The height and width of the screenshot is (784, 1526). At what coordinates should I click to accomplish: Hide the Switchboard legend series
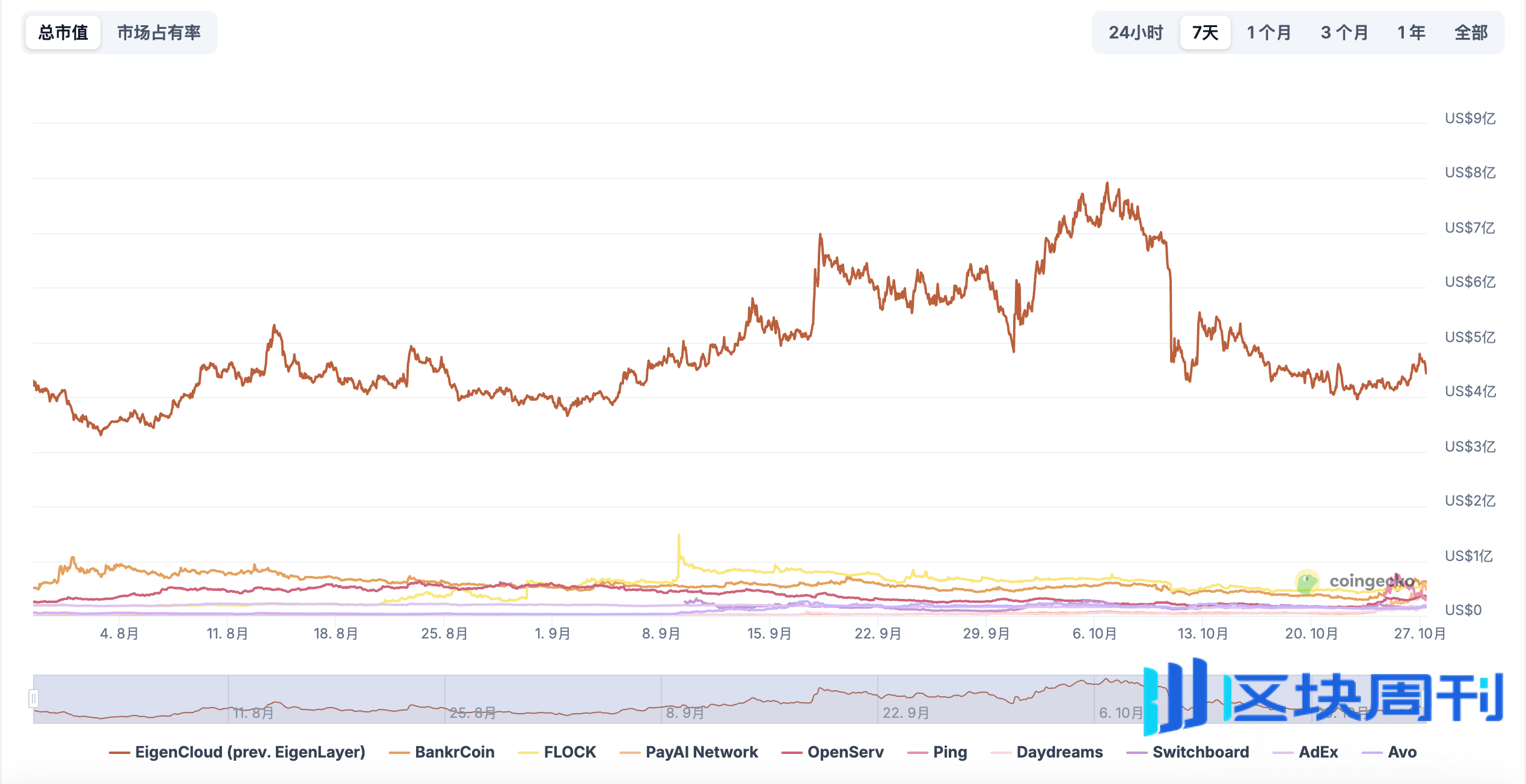[x=1200, y=752]
